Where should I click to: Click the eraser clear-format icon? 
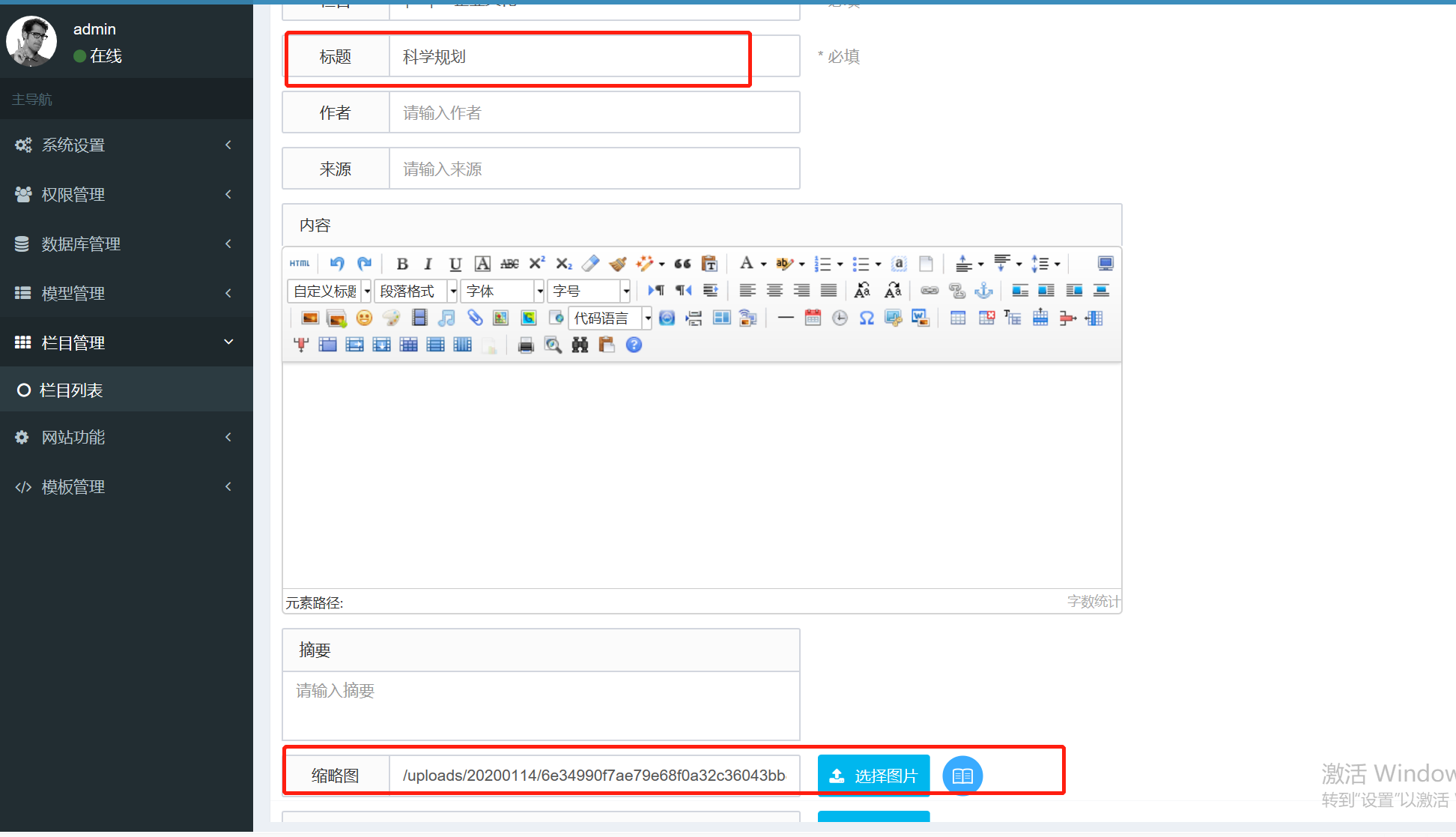point(591,264)
